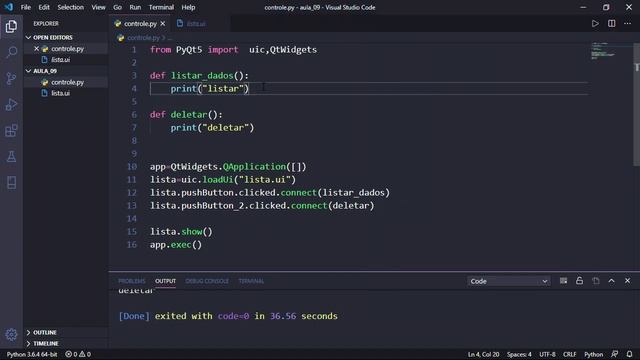Viewport: 640px width, 360px height.
Task: Open the notifications bell in status bar
Action: click(x=629, y=354)
